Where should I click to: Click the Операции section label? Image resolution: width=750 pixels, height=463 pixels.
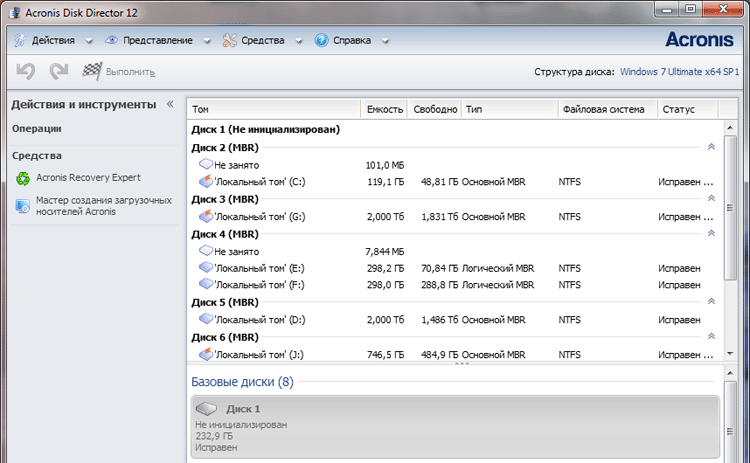coord(37,129)
